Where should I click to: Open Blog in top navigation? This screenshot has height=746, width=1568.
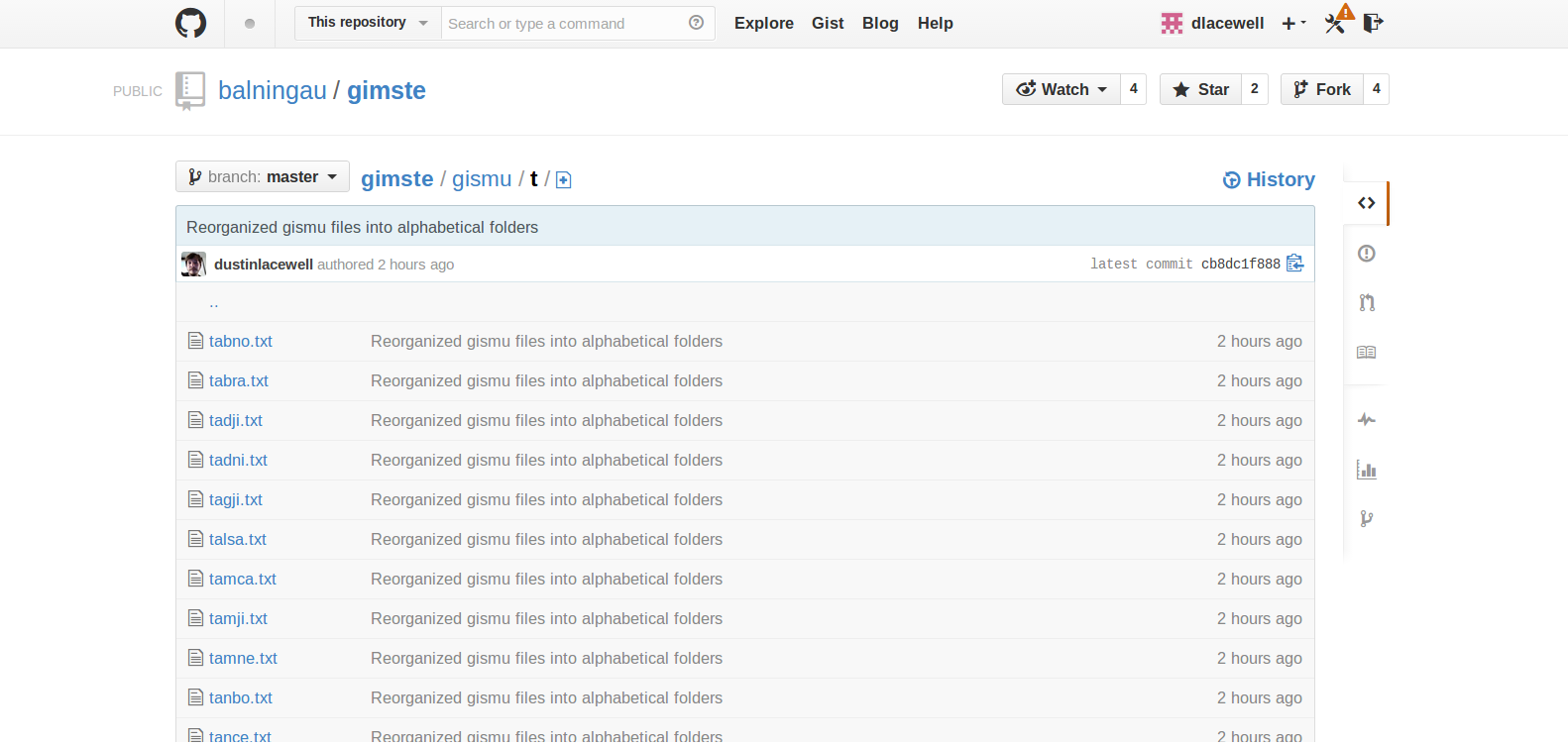tap(880, 23)
